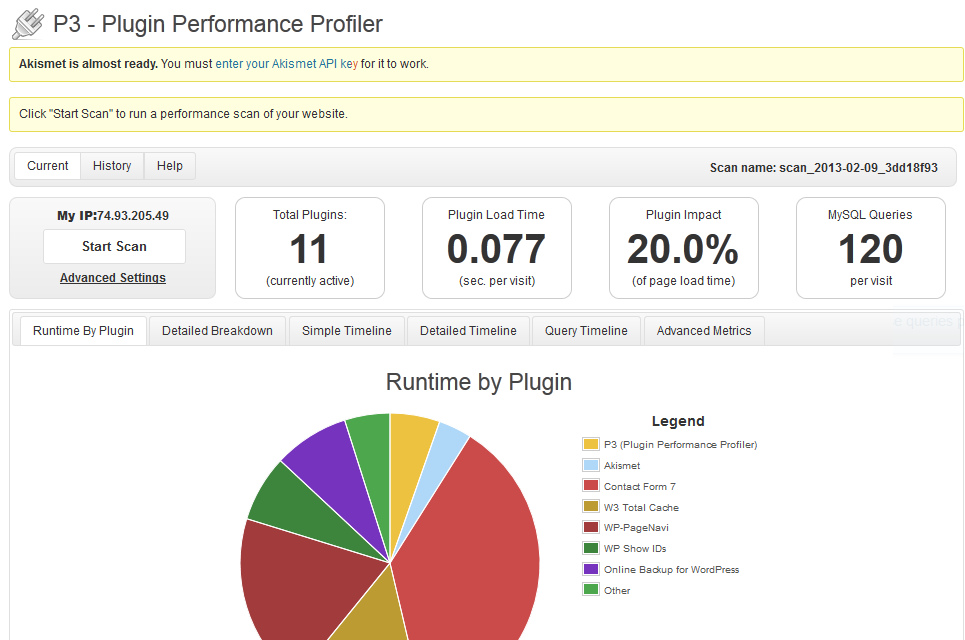Switch to the Current tab

tap(47, 166)
